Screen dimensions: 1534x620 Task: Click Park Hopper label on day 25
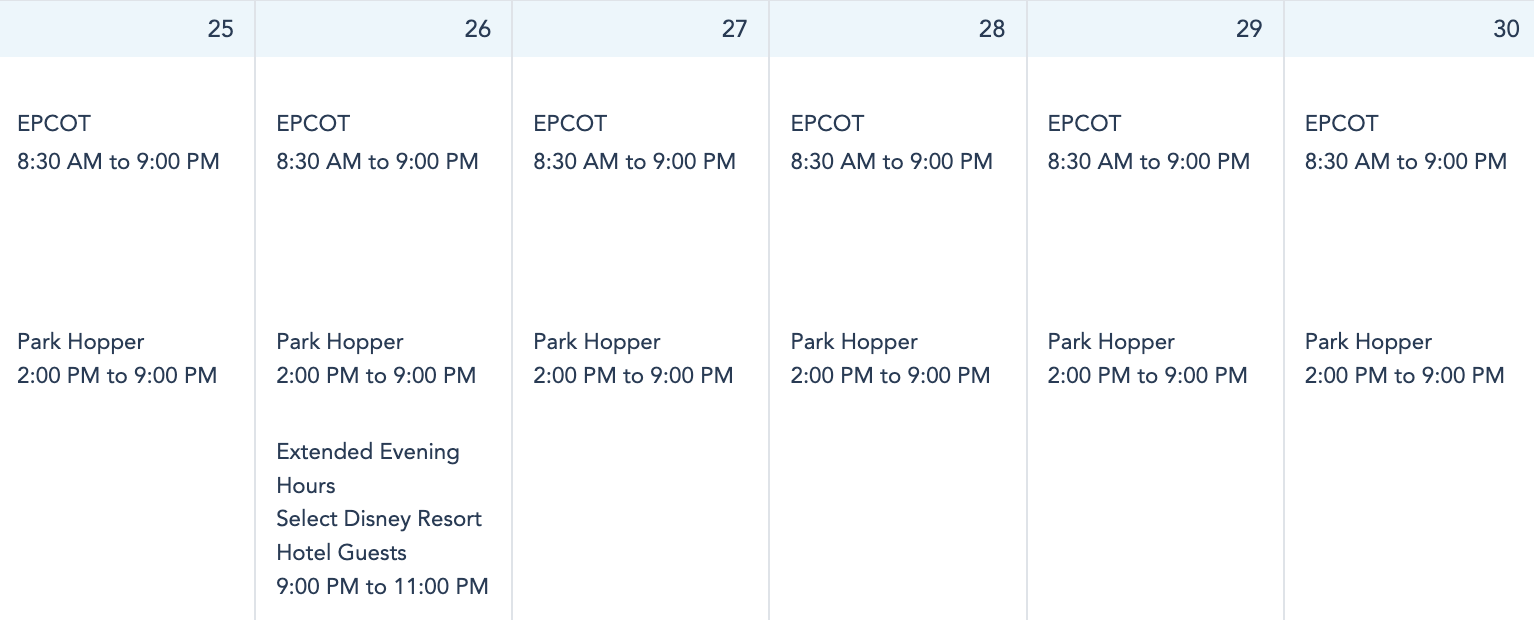(81, 342)
